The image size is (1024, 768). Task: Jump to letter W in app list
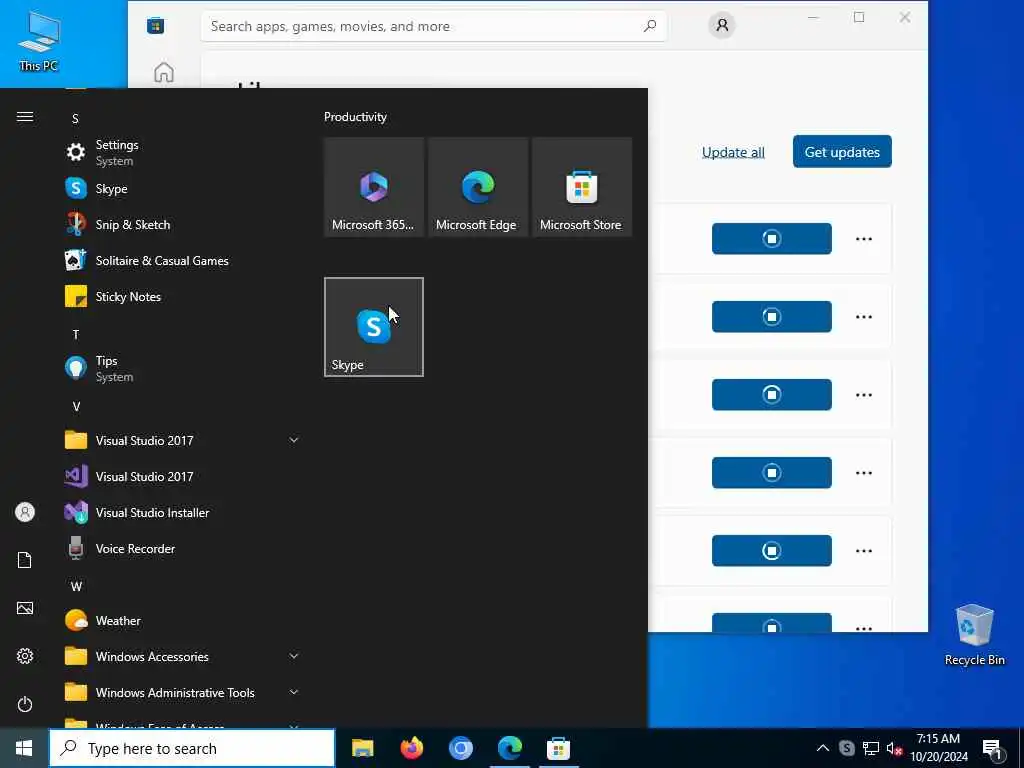click(76, 586)
